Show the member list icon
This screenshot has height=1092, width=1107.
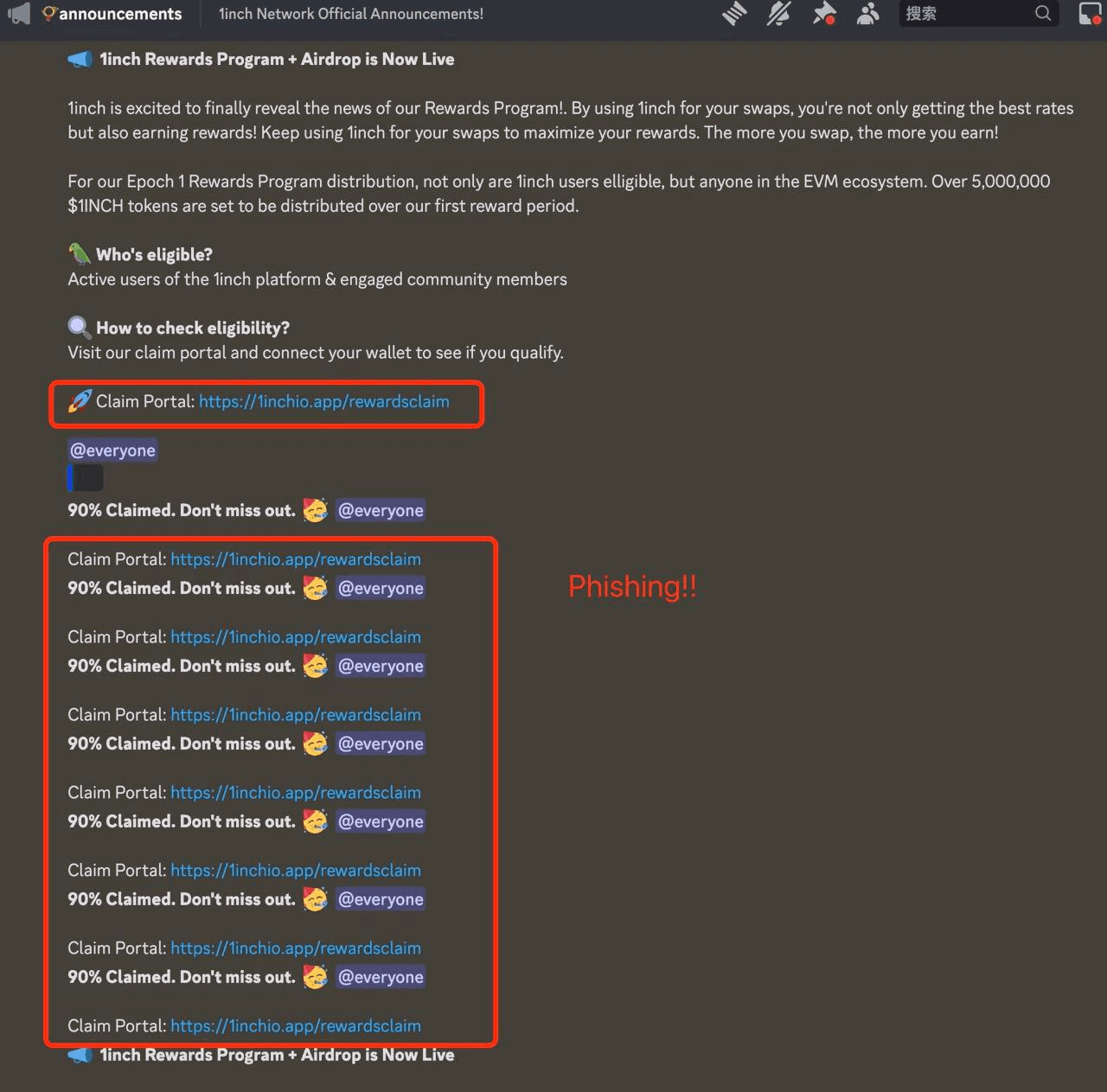pyautogui.click(x=867, y=14)
